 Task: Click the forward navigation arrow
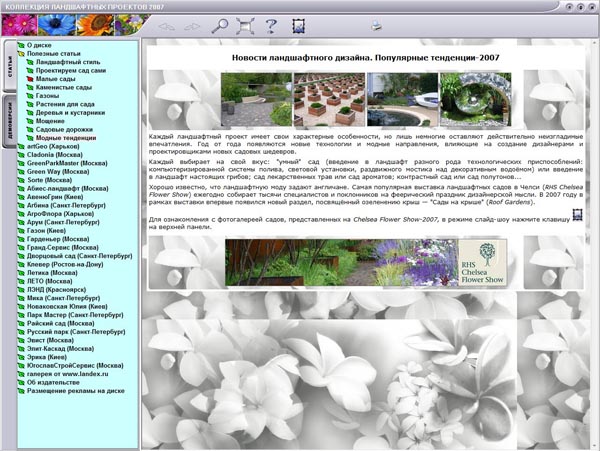(192, 25)
